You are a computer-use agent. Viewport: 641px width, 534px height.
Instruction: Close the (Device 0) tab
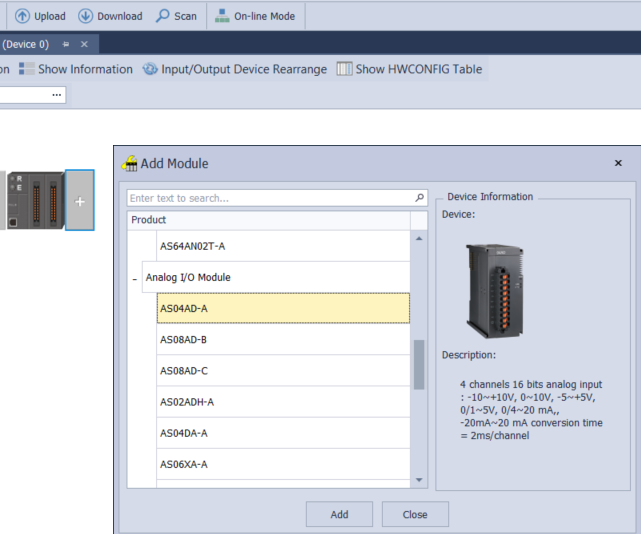[84, 44]
